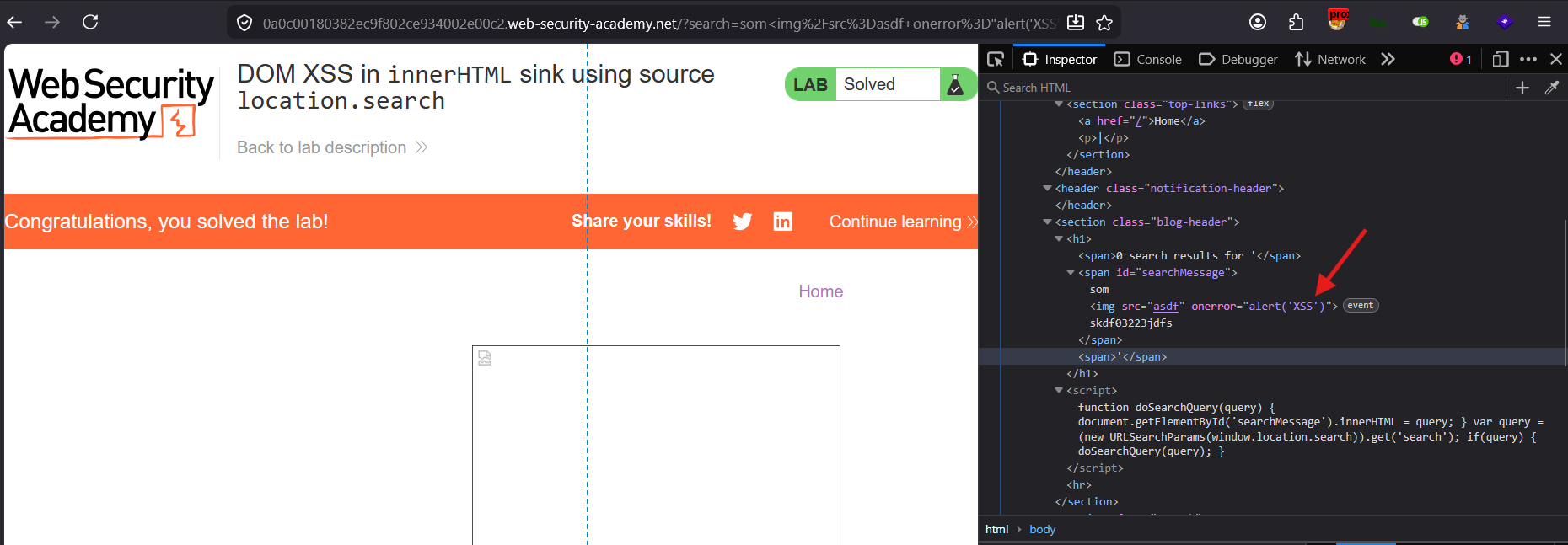Collapse the h1 node
Screen dimensions: 1568x545
pos(1059,239)
